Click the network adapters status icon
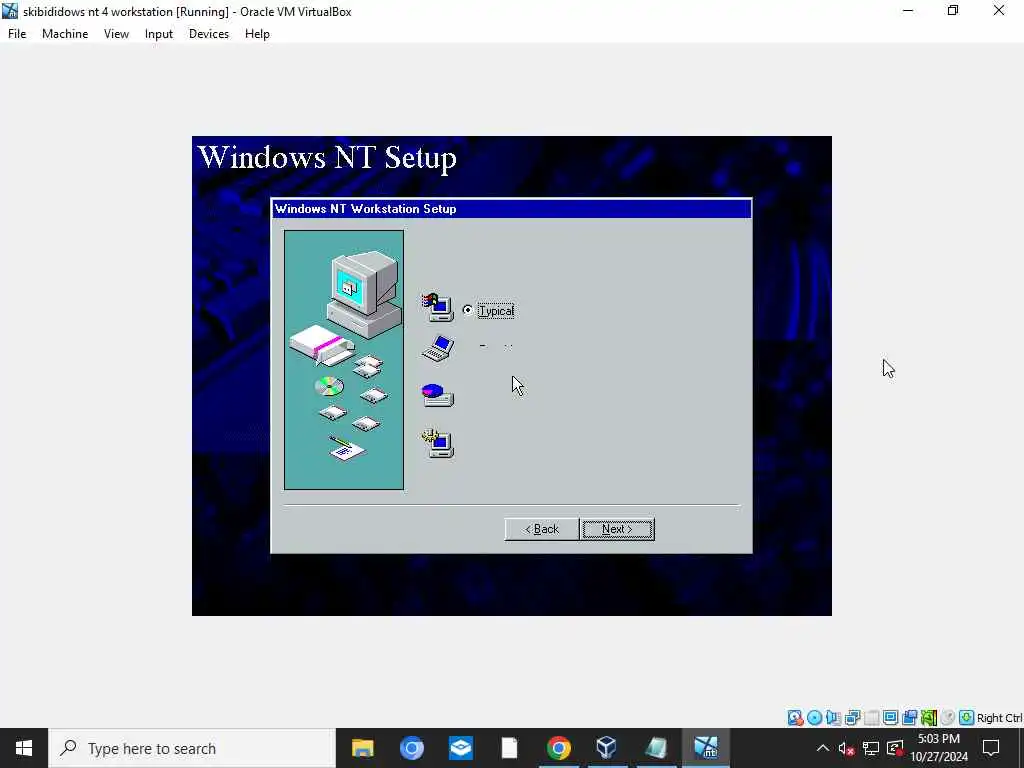Image resolution: width=1024 pixels, height=768 pixels. pyautogui.click(x=852, y=718)
